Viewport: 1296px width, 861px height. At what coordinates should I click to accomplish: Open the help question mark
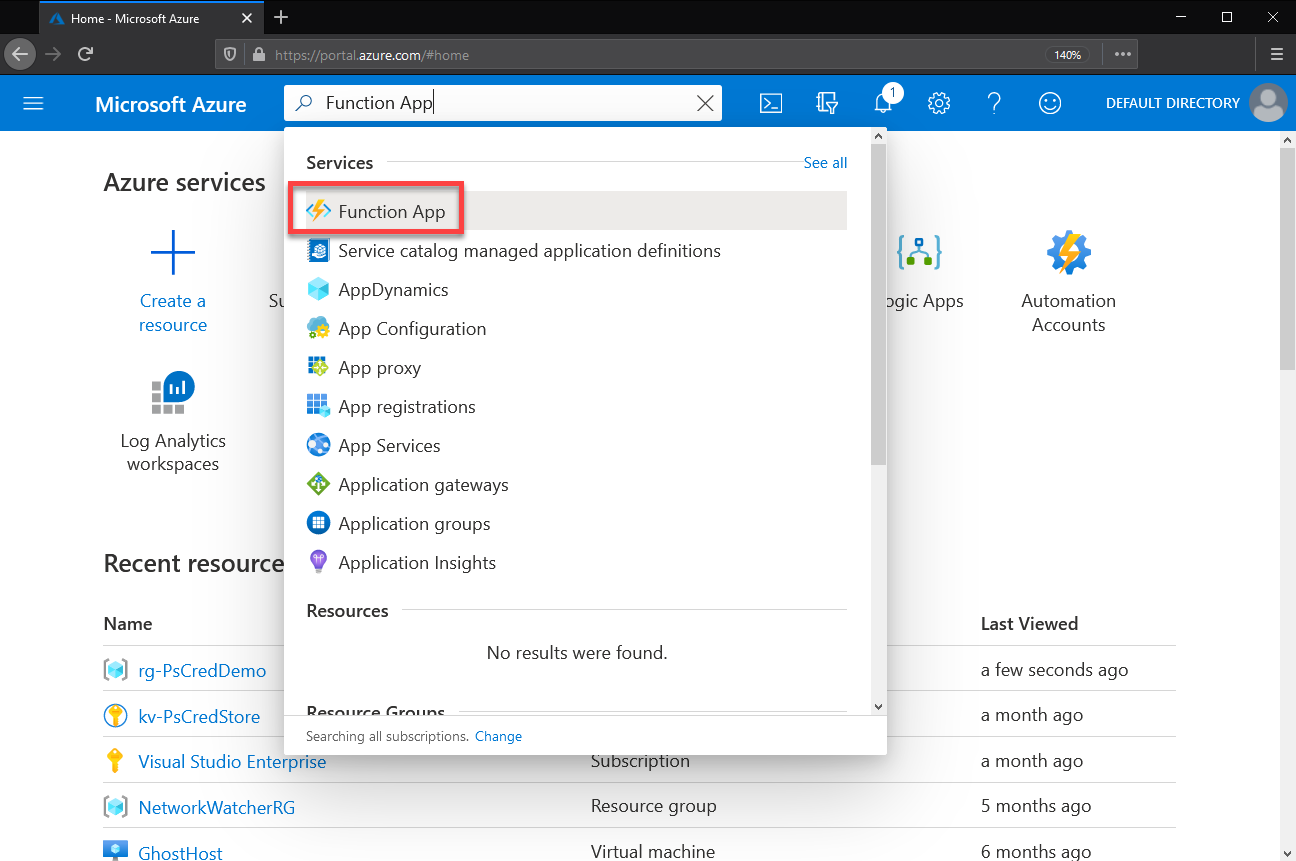(994, 103)
